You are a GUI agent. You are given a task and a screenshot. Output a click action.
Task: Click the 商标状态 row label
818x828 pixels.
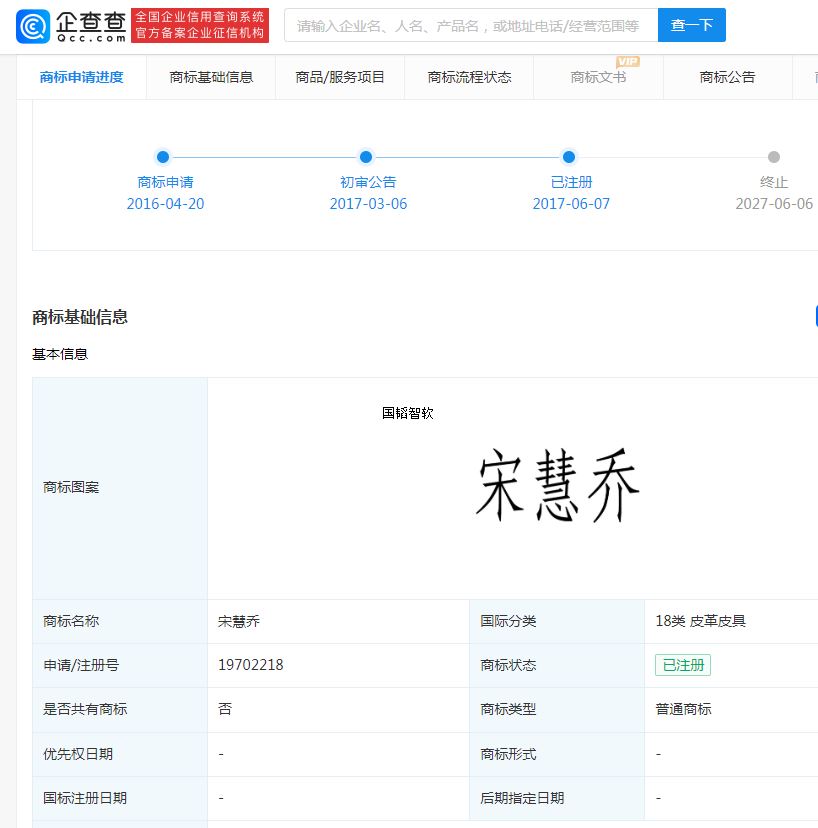(x=509, y=665)
